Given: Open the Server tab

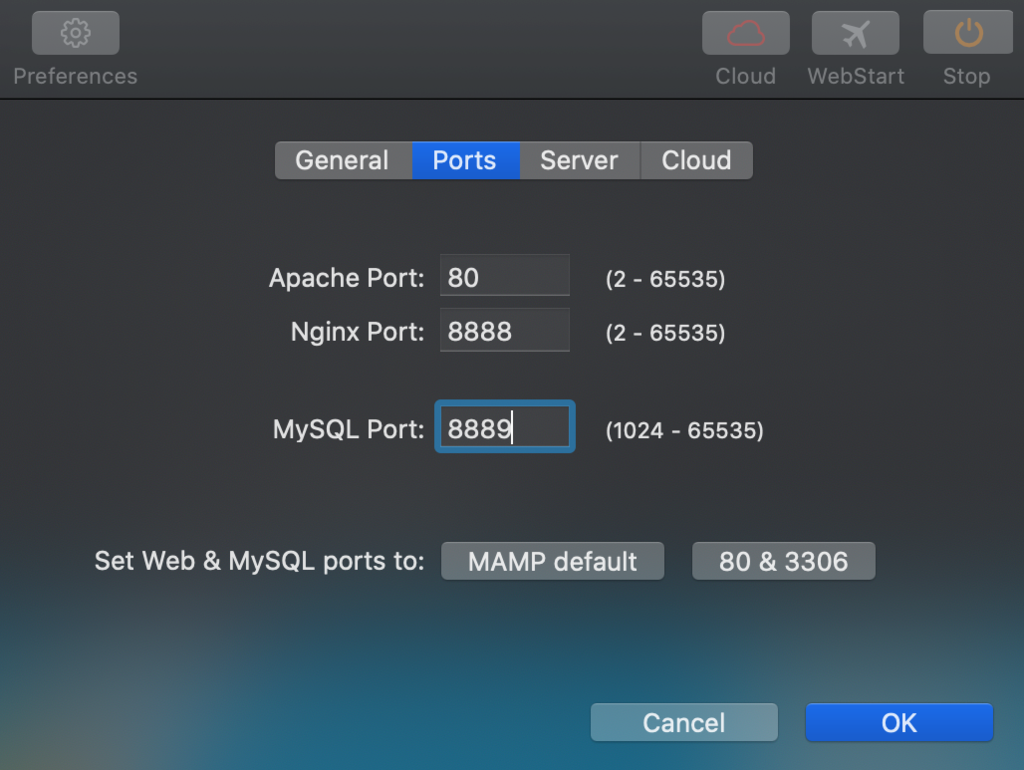Looking at the screenshot, I should click(580, 160).
